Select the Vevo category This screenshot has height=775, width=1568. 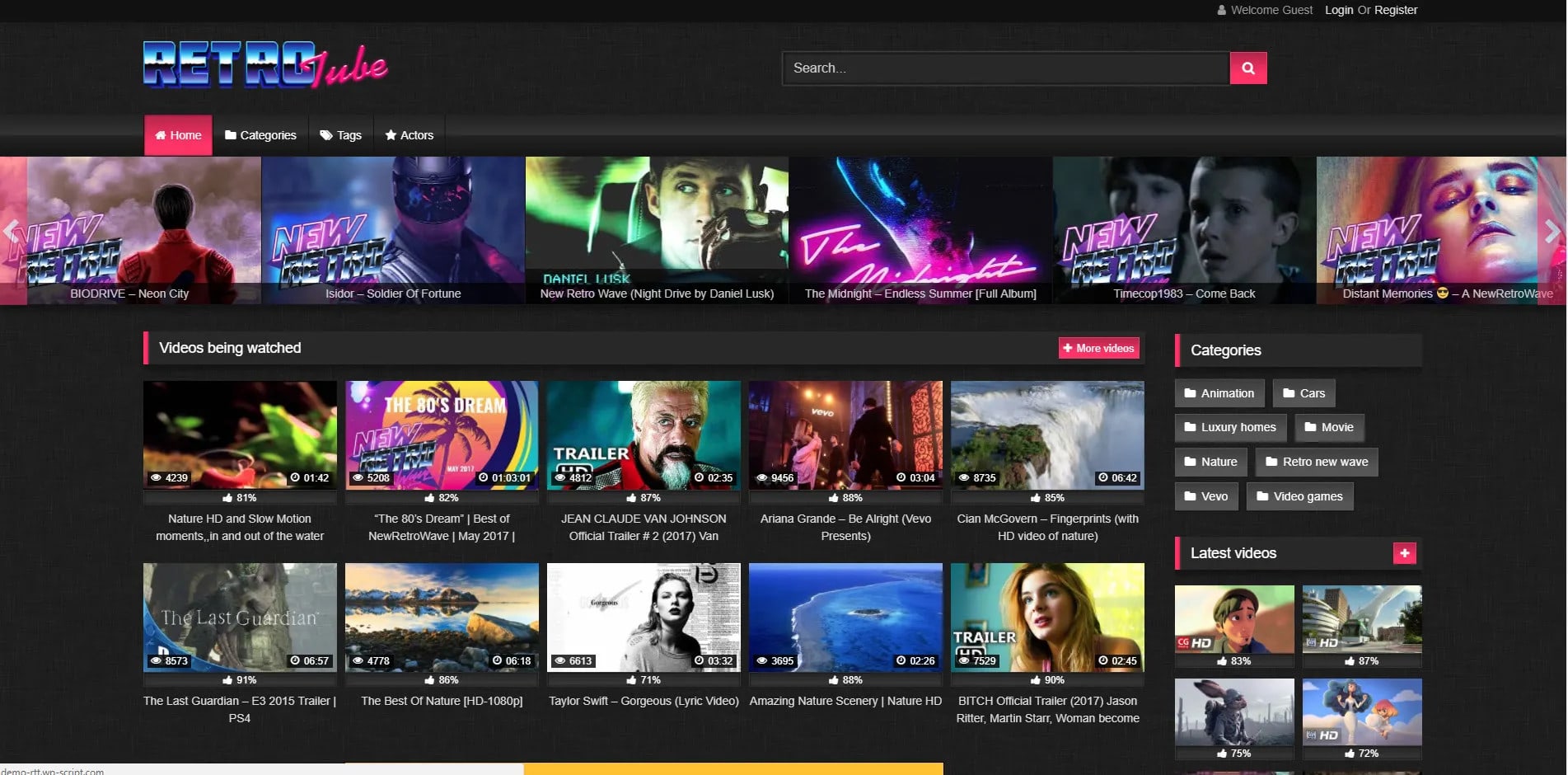tap(1206, 496)
